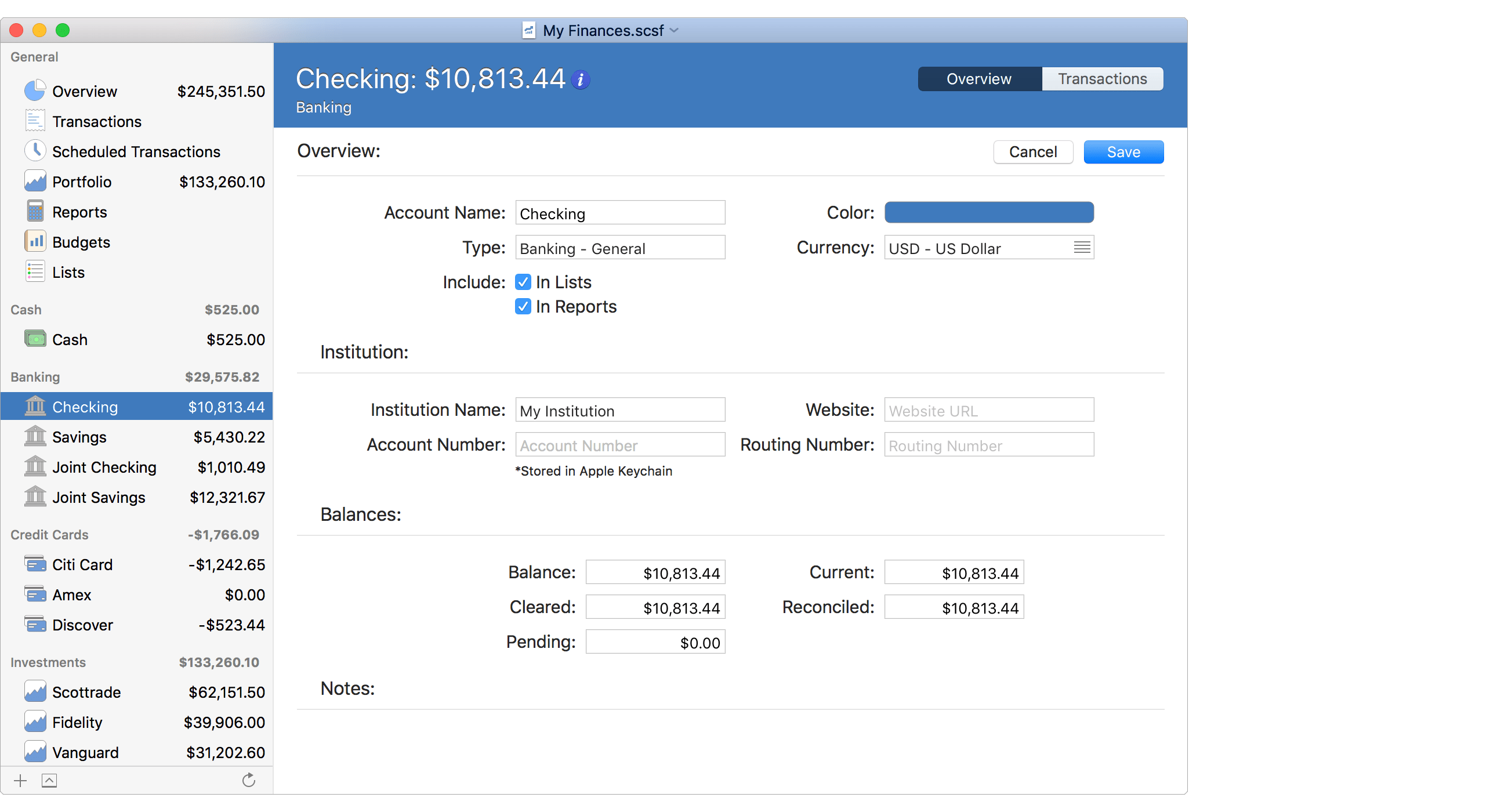Screen dimensions: 1508x812
Task: Save the account changes
Action: (x=1123, y=151)
